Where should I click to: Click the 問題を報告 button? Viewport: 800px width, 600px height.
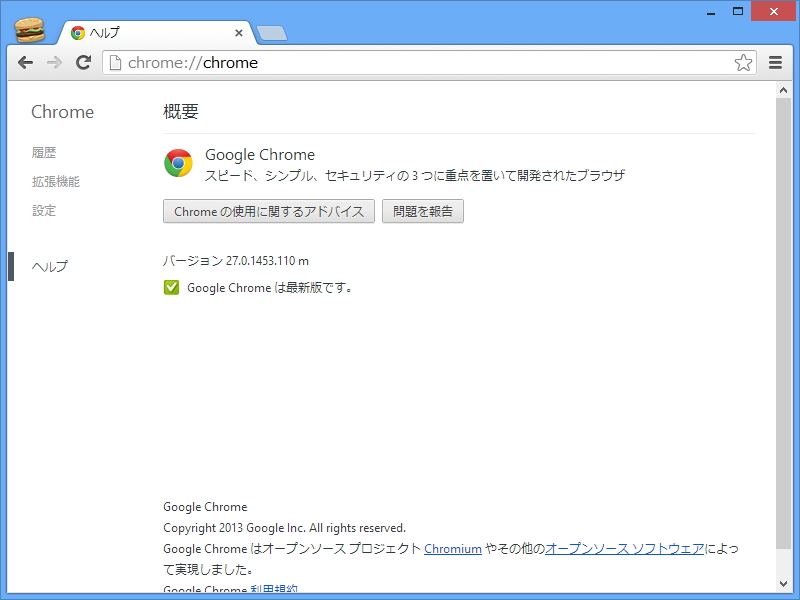422,211
